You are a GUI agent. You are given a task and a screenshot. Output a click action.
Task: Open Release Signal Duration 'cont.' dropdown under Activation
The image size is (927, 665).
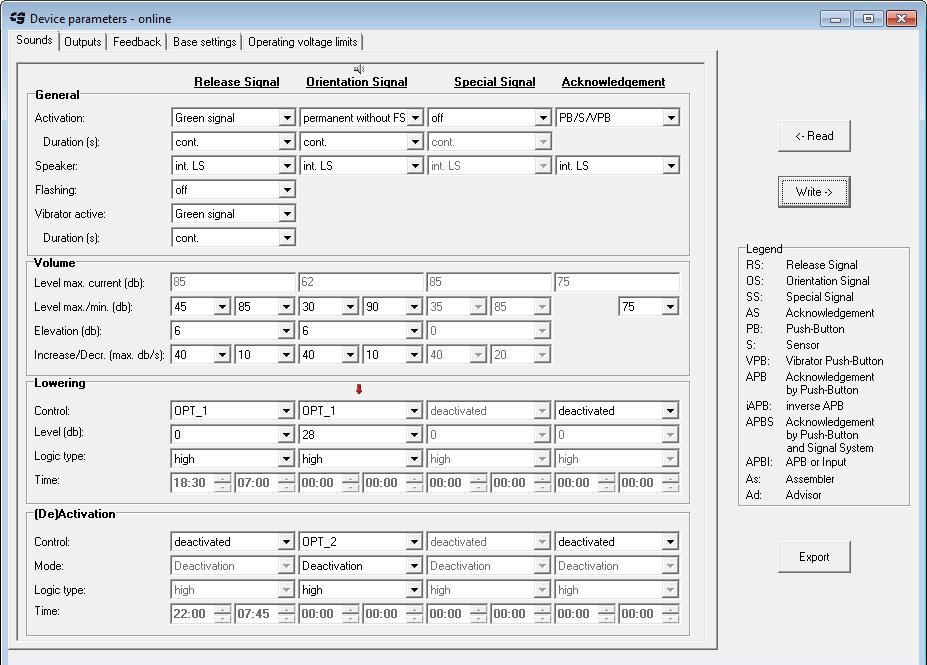click(x=233, y=142)
